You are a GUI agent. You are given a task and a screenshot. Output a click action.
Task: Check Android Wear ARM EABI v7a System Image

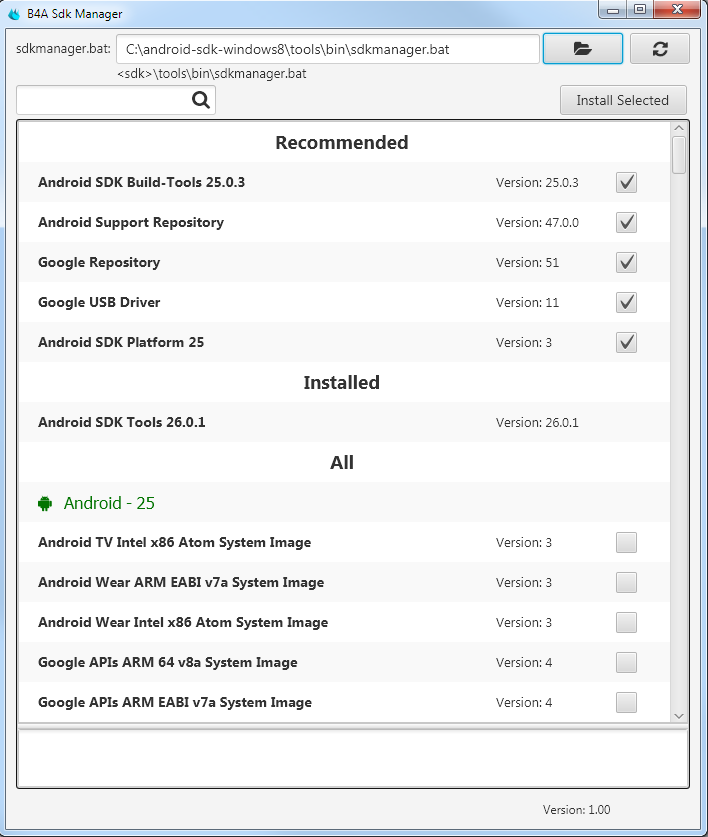pyautogui.click(x=626, y=582)
